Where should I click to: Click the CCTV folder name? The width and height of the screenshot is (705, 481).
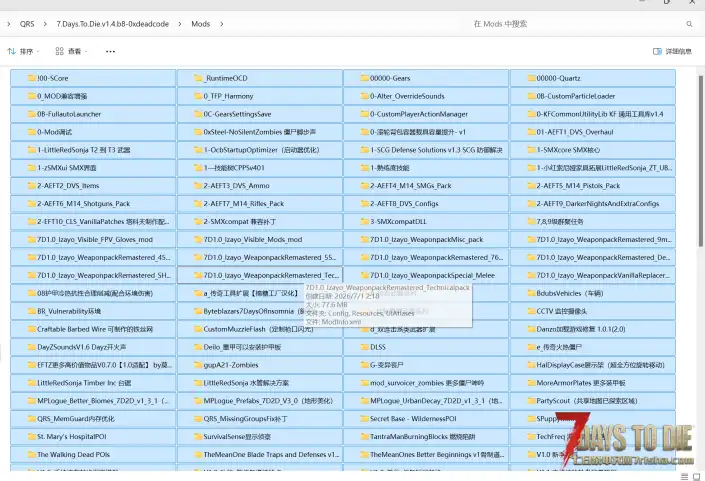(562, 311)
